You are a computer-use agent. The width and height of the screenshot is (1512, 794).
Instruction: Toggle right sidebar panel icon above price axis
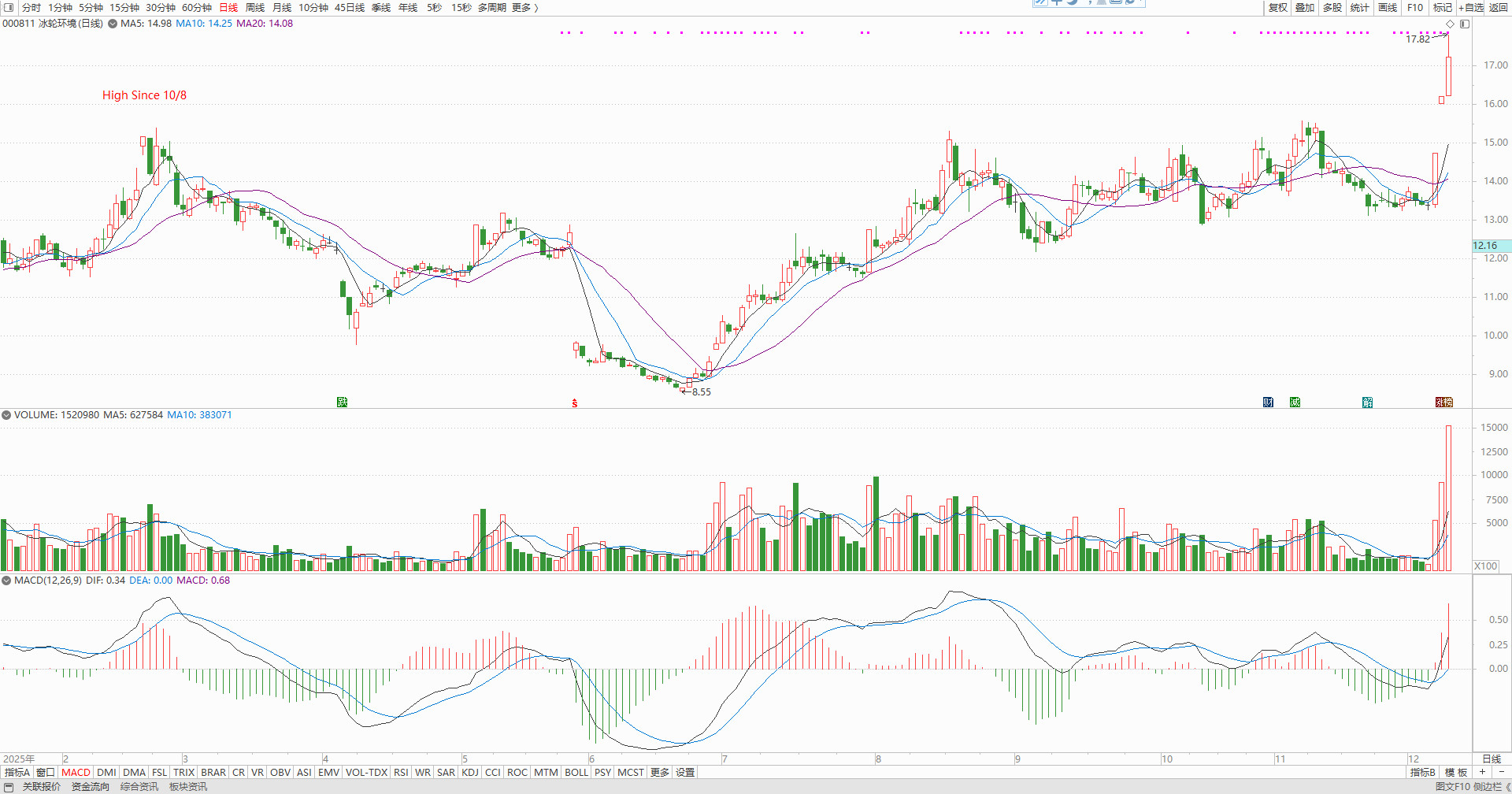coord(1464,24)
